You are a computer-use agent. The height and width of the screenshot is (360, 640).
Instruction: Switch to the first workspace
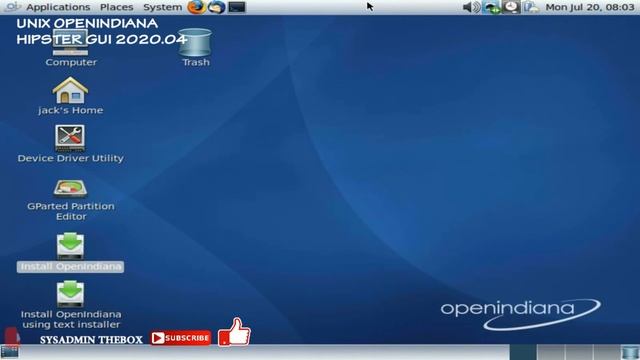click(523, 352)
